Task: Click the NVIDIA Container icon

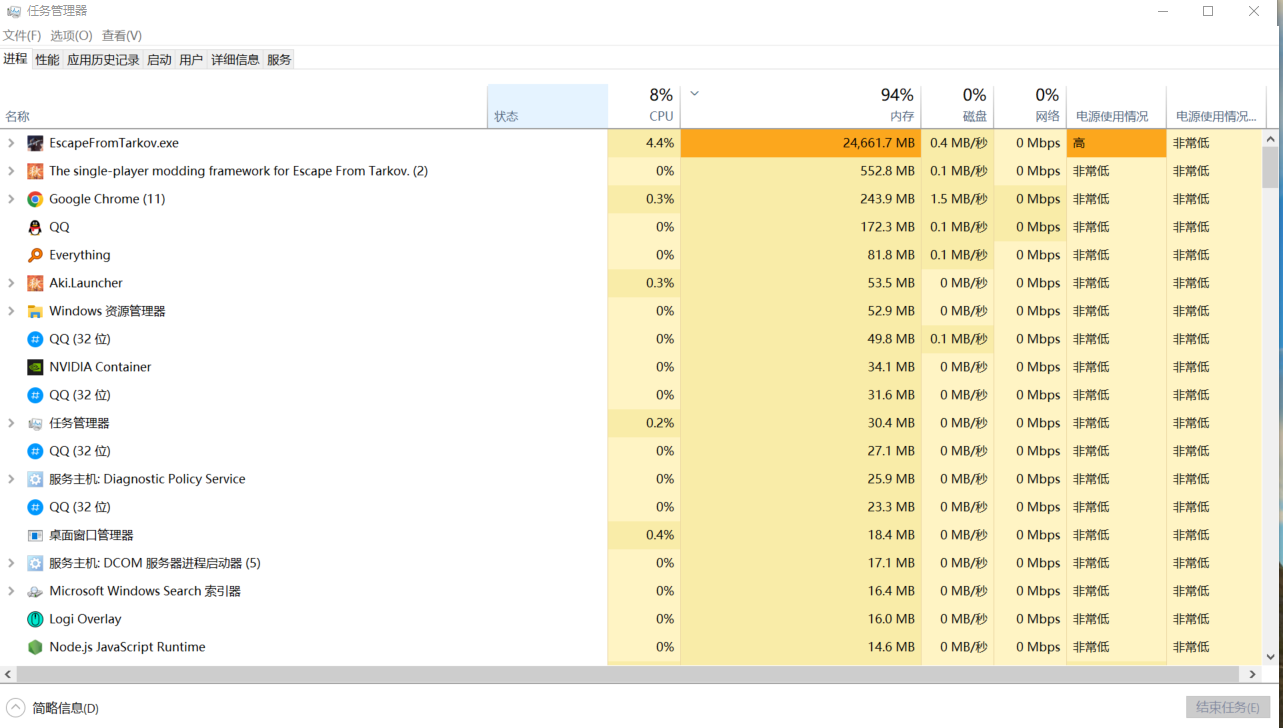Action: 35,367
